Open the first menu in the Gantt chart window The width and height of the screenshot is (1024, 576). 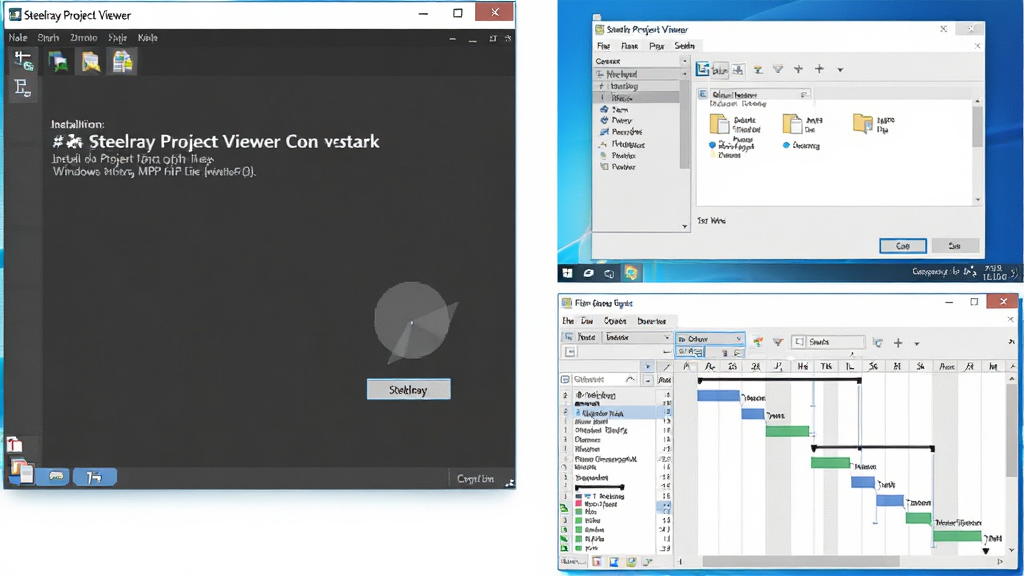[568, 321]
